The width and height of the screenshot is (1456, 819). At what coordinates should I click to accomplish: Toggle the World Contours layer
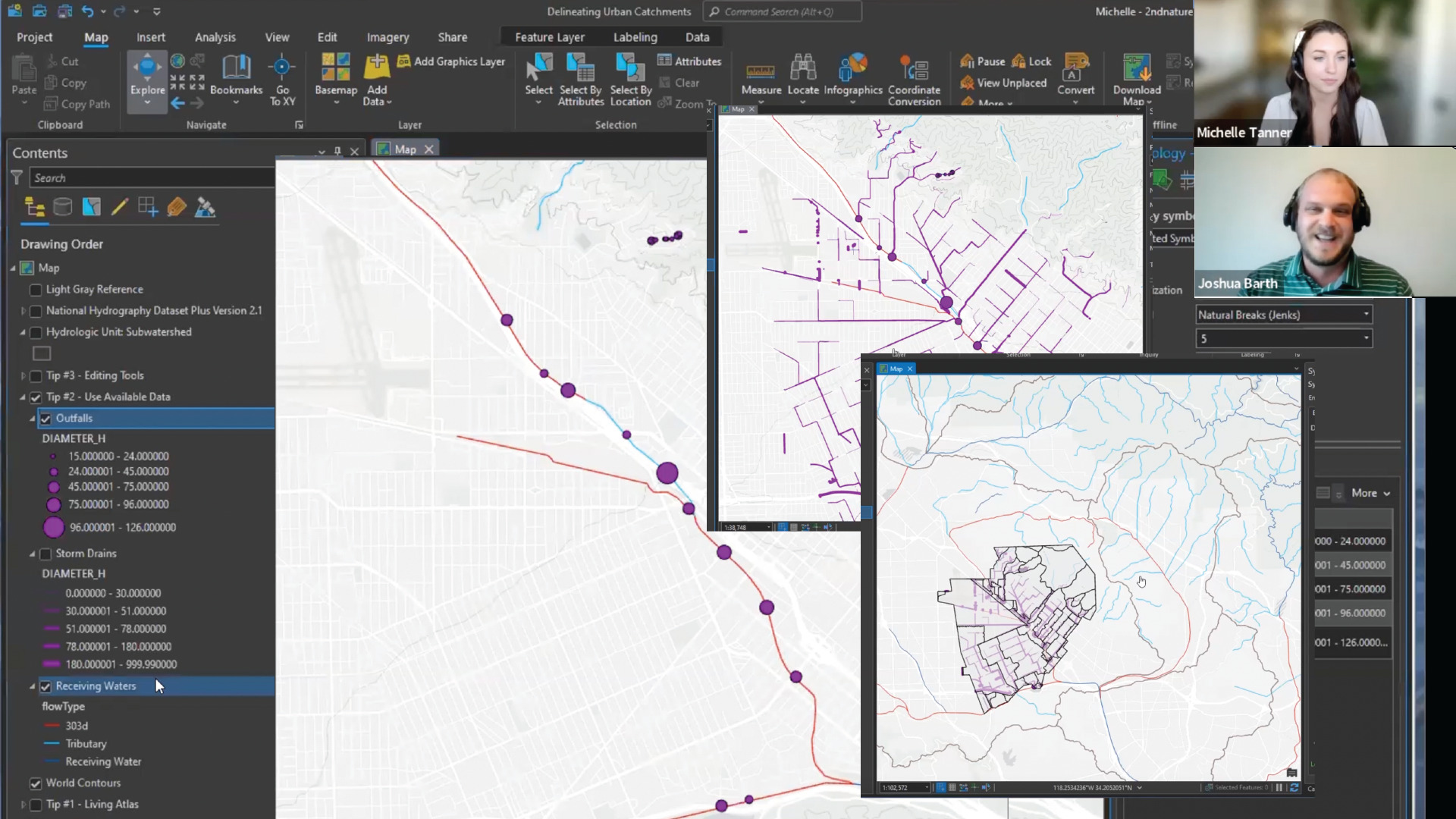tap(36, 783)
